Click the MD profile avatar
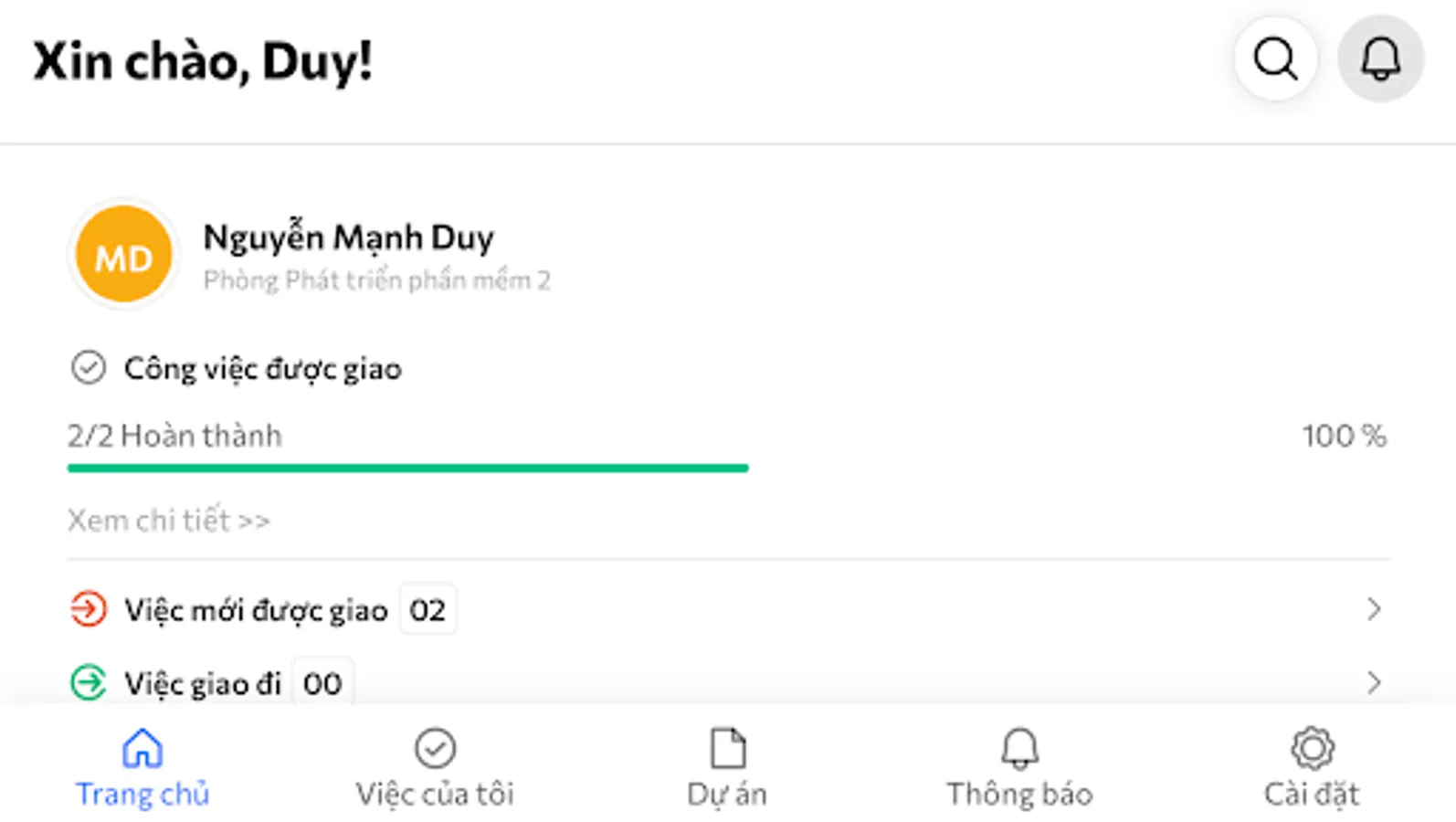Screen dimensions: 1456x822 pos(124,255)
